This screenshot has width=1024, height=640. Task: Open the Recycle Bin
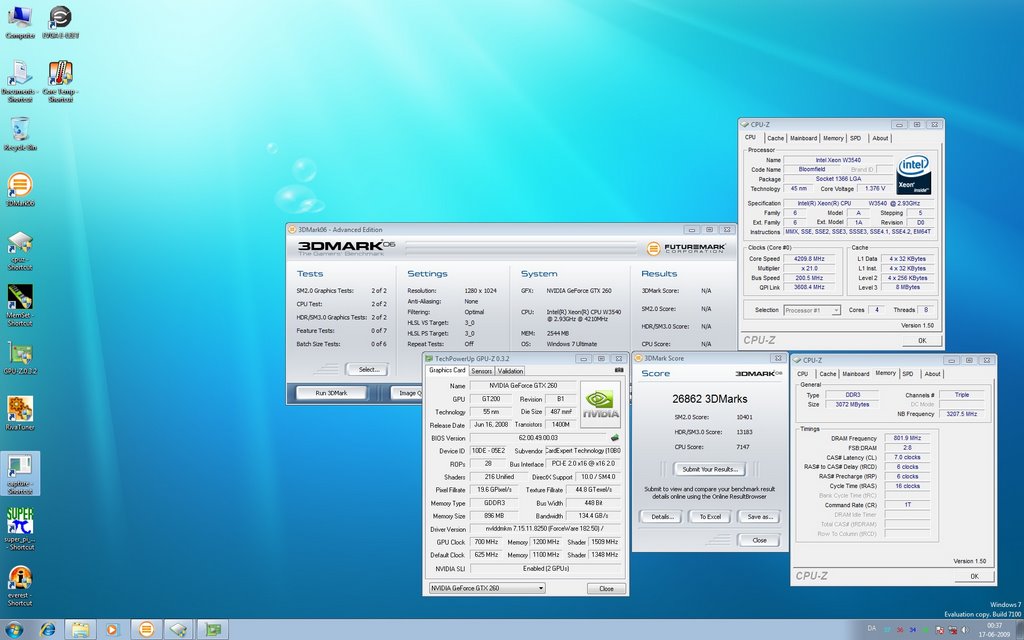(x=20, y=134)
